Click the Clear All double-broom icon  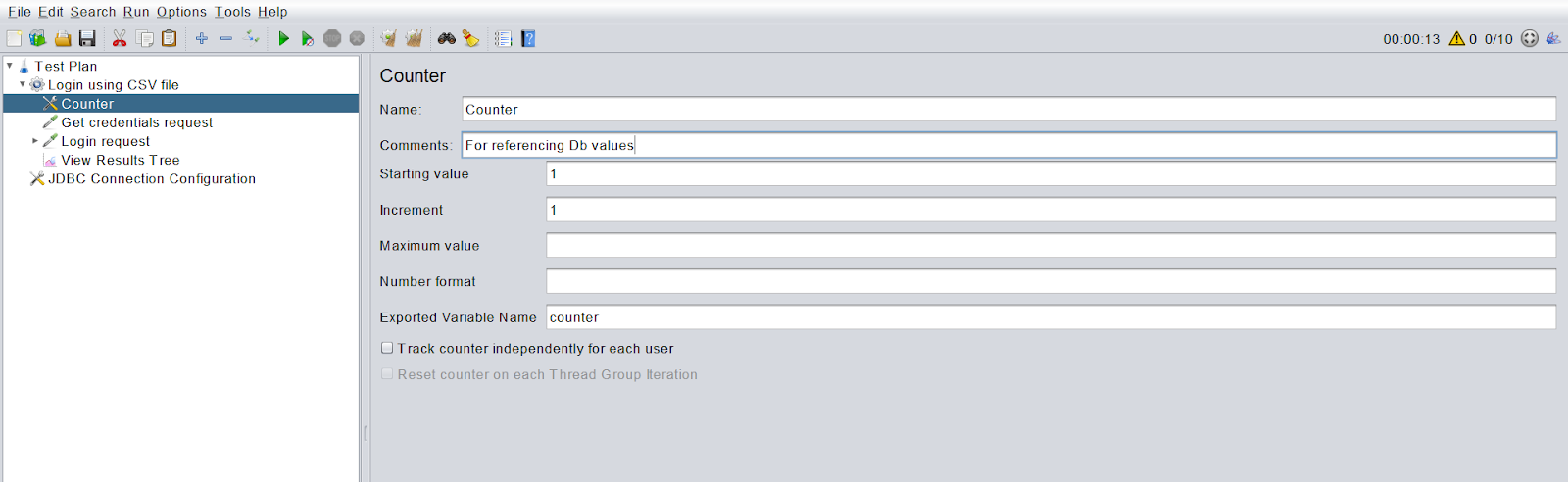[414, 39]
